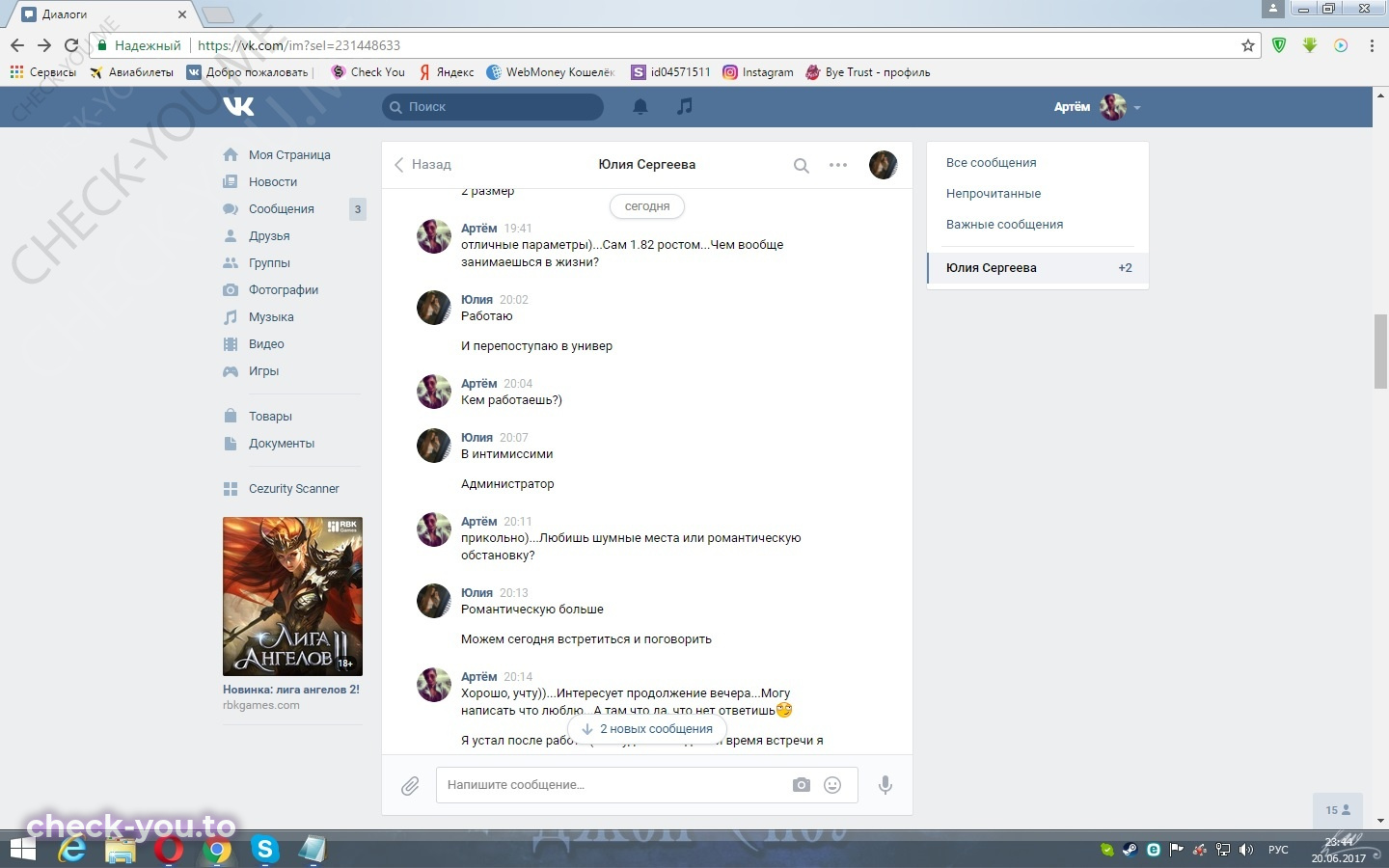Open the Яндекс bookmark
The width and height of the screenshot is (1389, 868).
446,72
